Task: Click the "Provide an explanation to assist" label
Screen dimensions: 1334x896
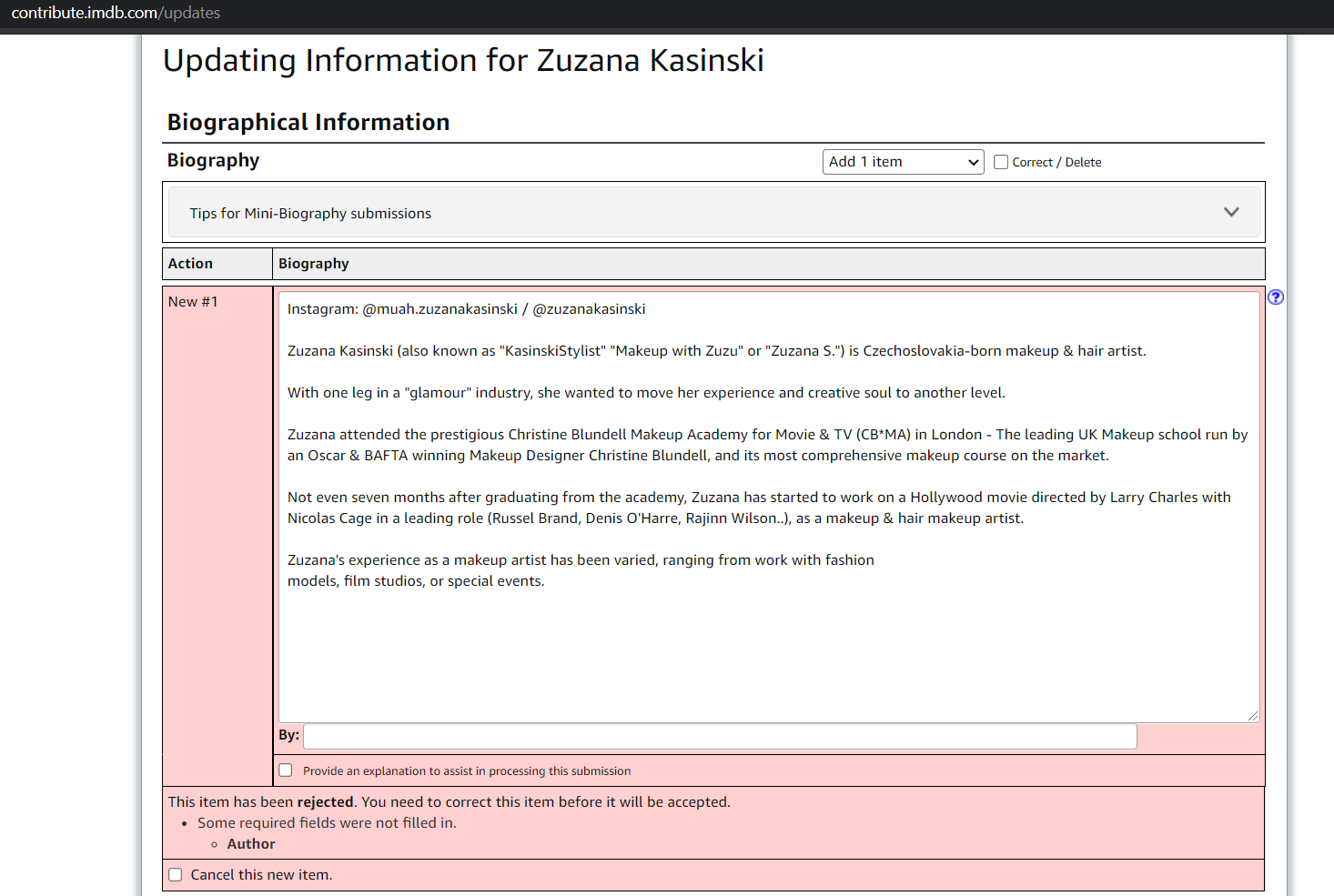Action: (466, 770)
